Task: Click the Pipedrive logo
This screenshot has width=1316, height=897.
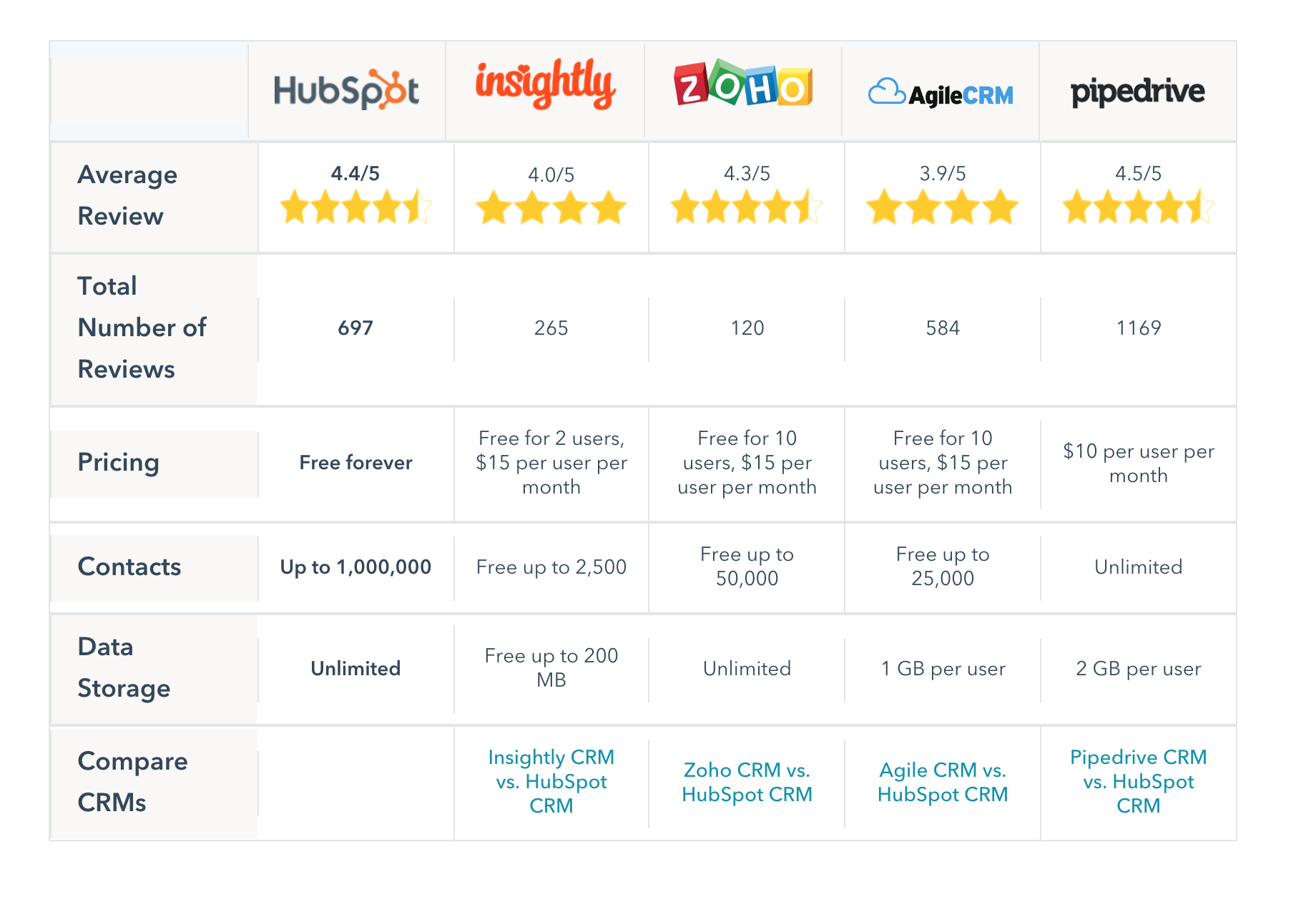Action: (x=1137, y=92)
